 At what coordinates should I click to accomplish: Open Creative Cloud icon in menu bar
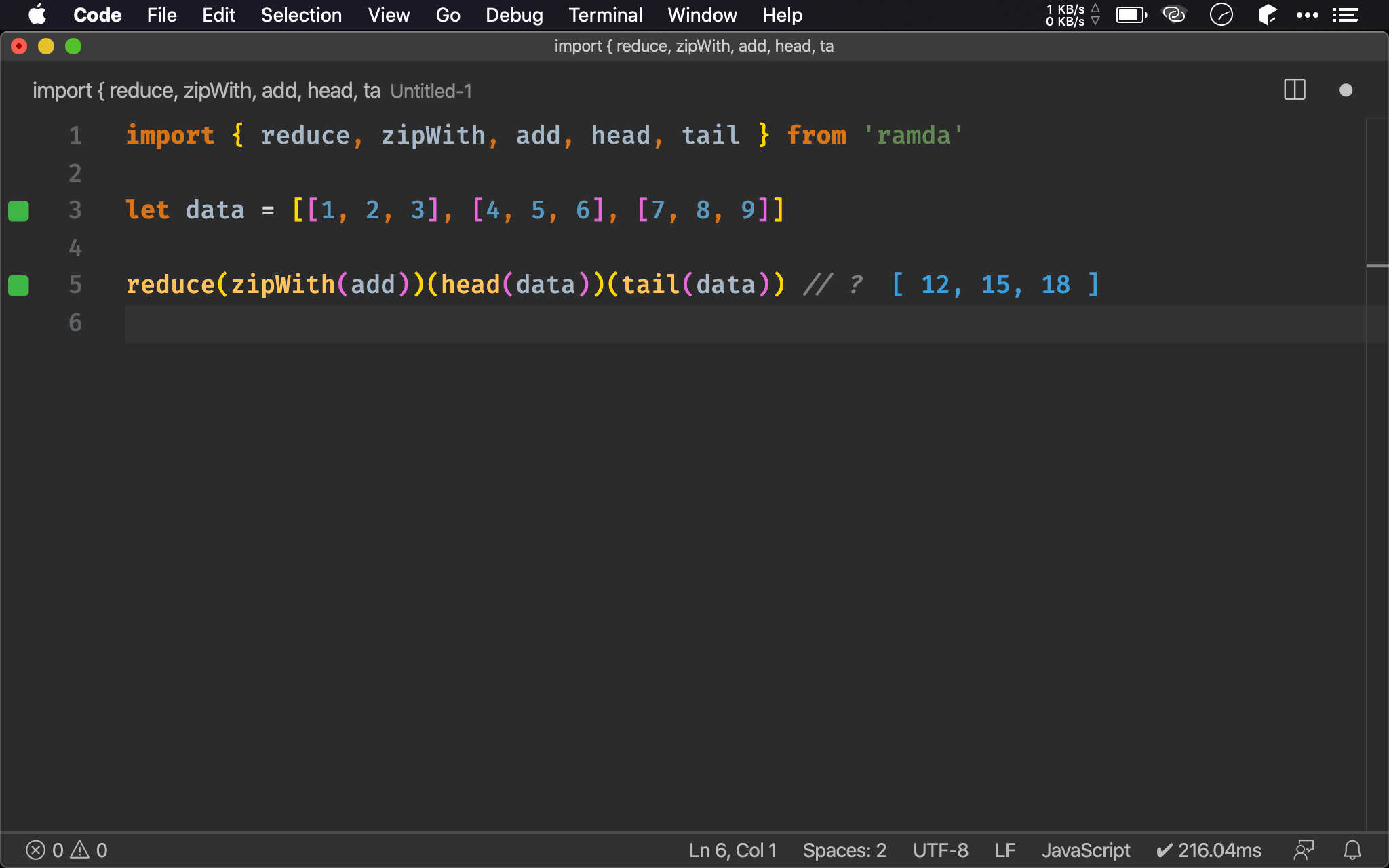coord(1174,14)
